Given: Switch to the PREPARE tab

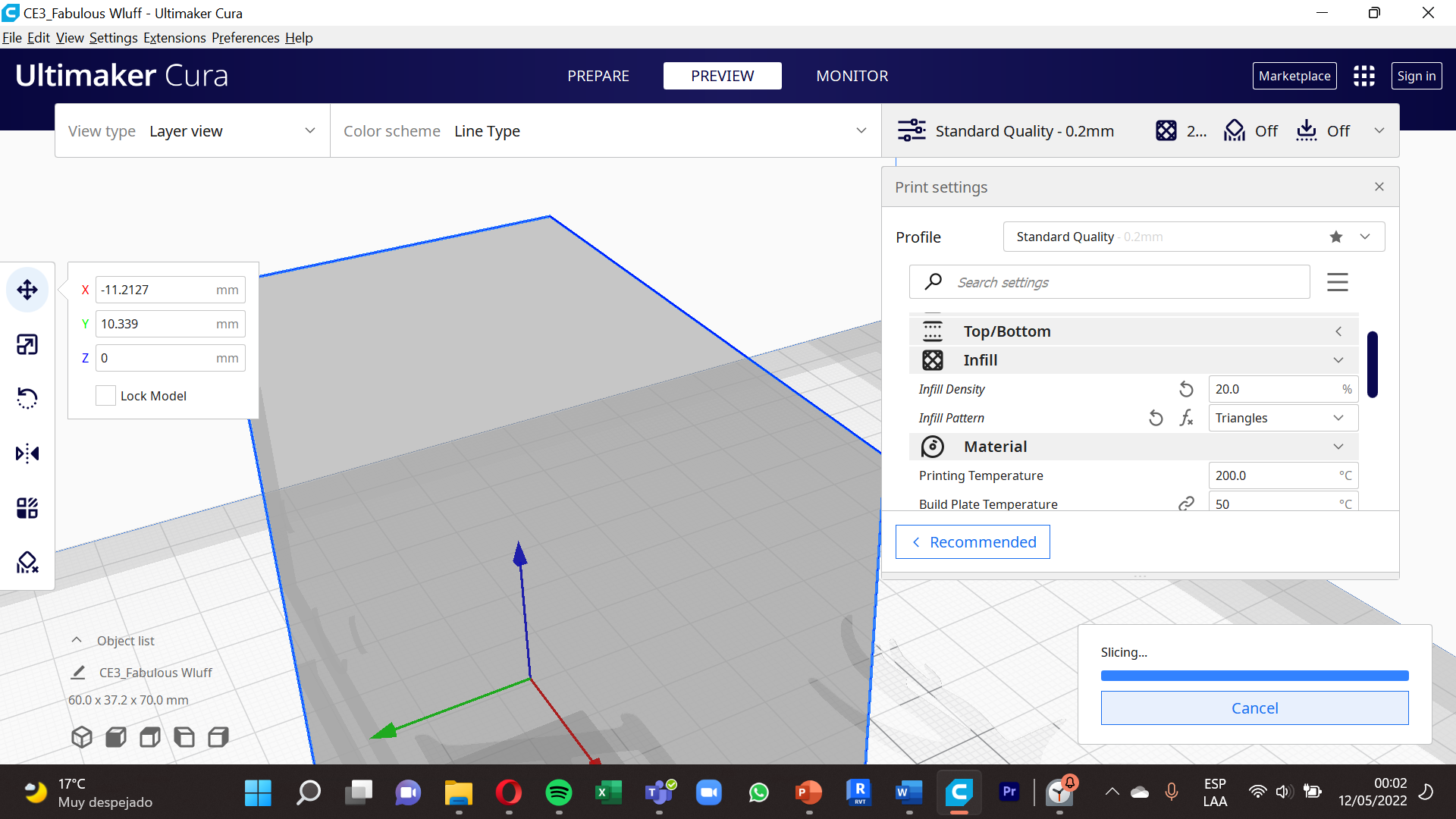Looking at the screenshot, I should (x=598, y=76).
